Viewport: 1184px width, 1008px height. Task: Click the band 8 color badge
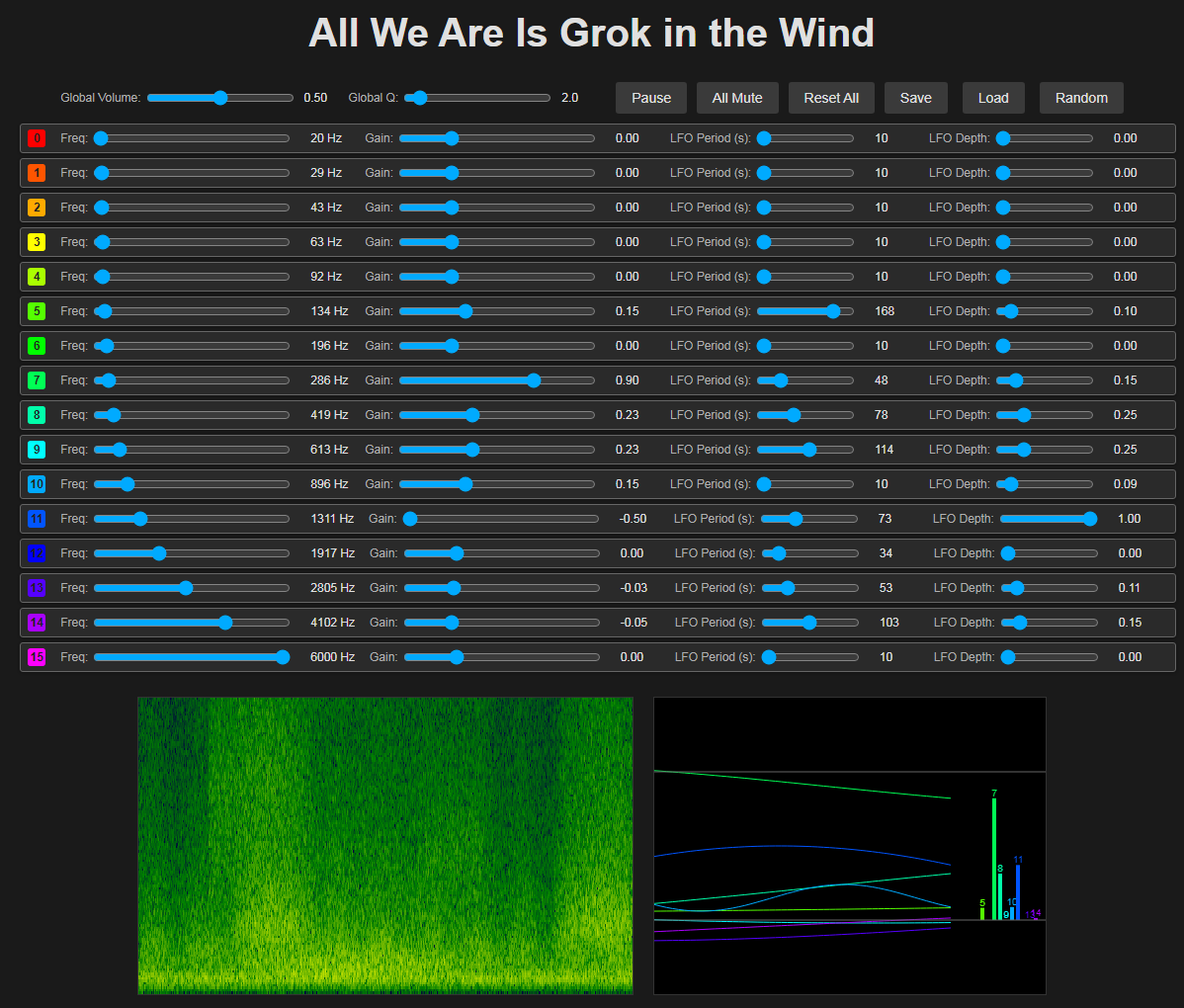coord(37,415)
